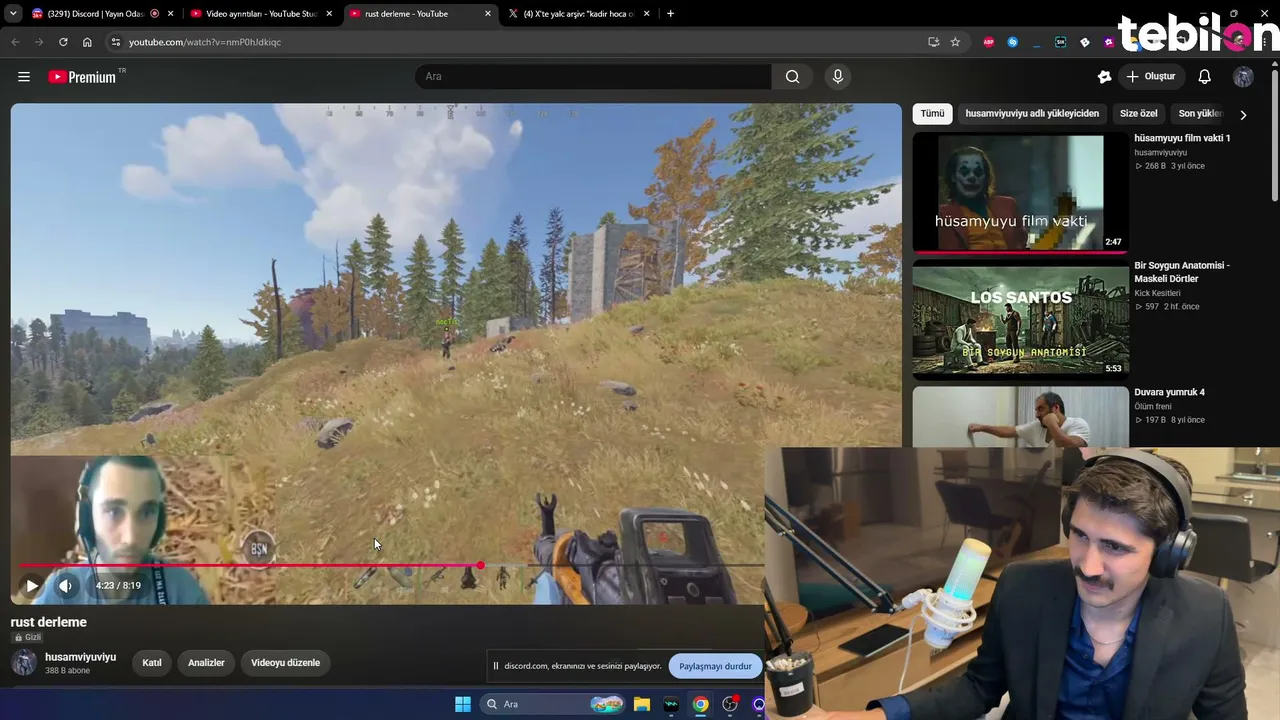Bookmark this page with the star

tap(955, 42)
